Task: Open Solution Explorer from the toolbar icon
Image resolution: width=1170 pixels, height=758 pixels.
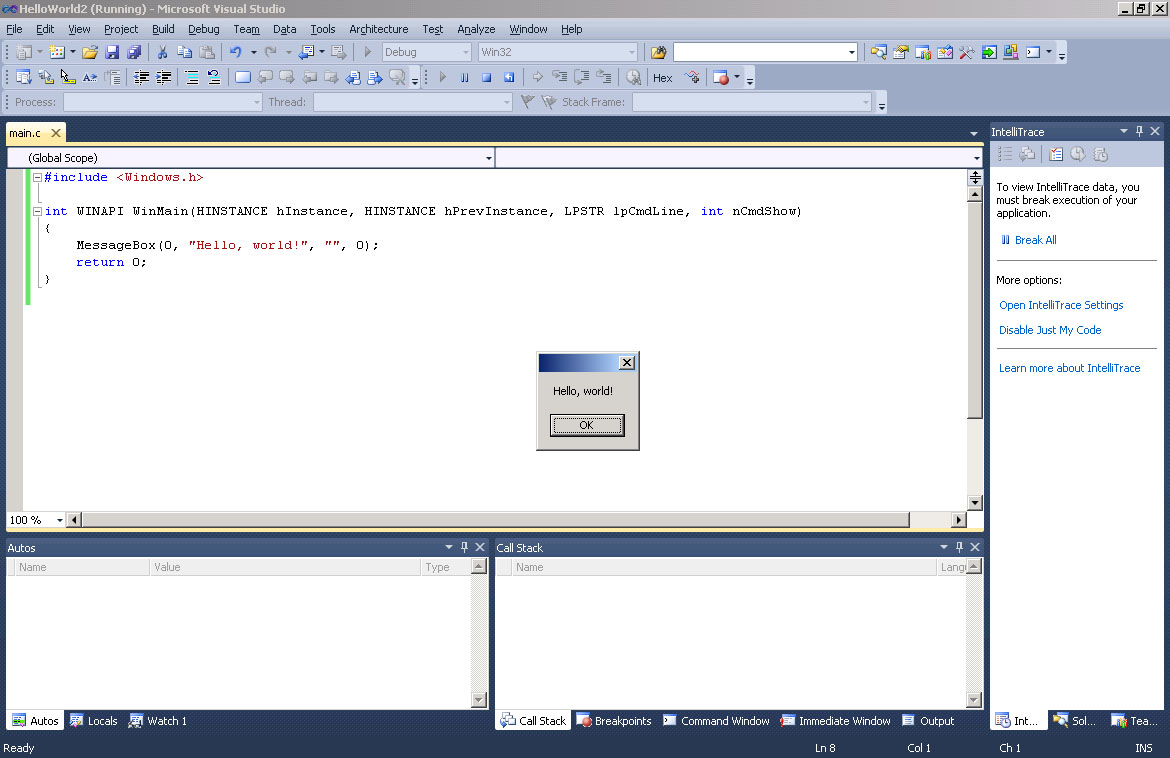Action: [x=879, y=52]
